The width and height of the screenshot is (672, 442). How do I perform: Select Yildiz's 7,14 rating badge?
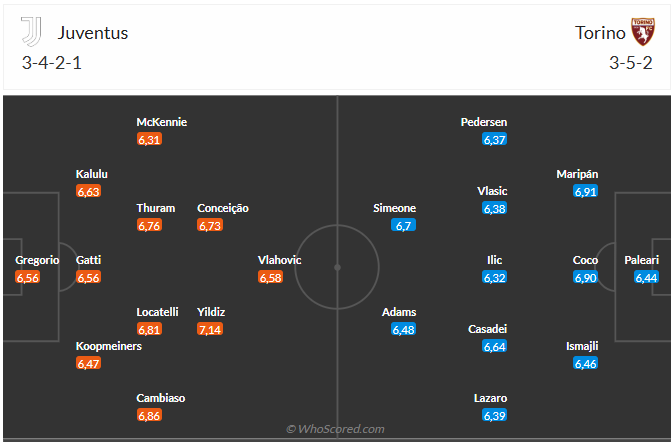pyautogui.click(x=210, y=329)
